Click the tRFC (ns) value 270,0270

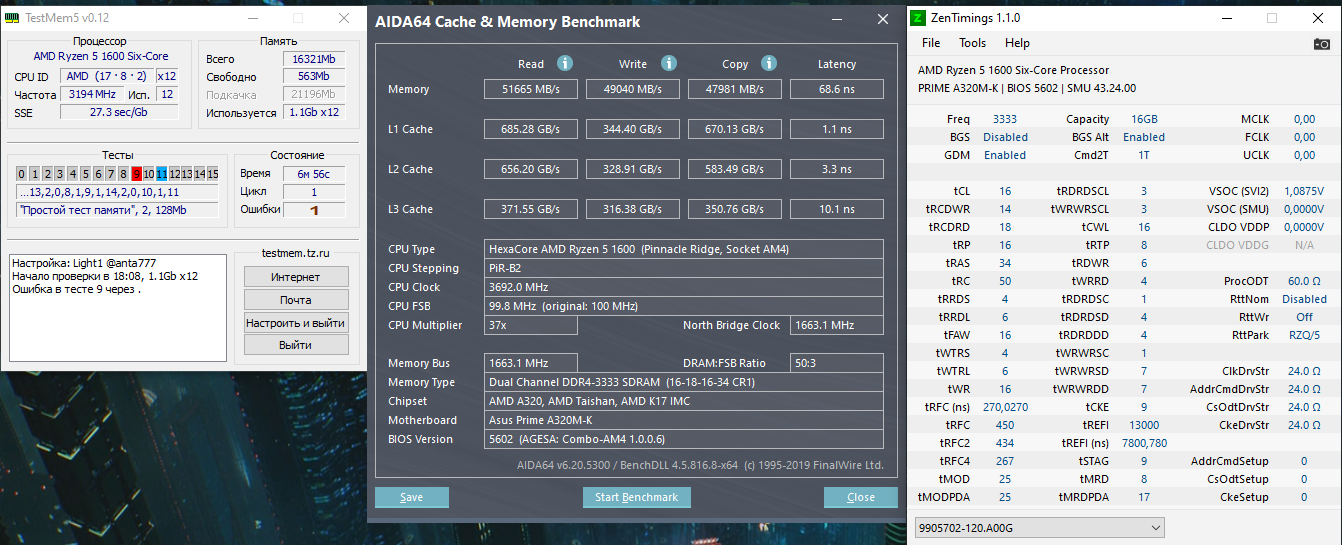point(1005,407)
